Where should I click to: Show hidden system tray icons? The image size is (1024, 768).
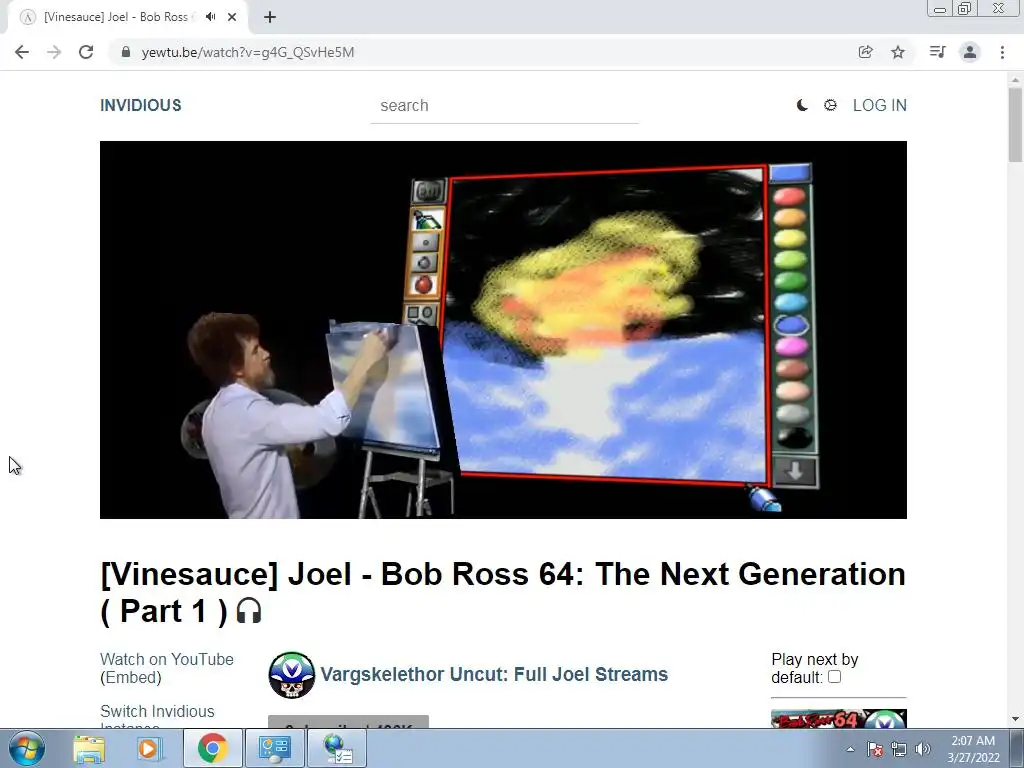[x=850, y=749]
